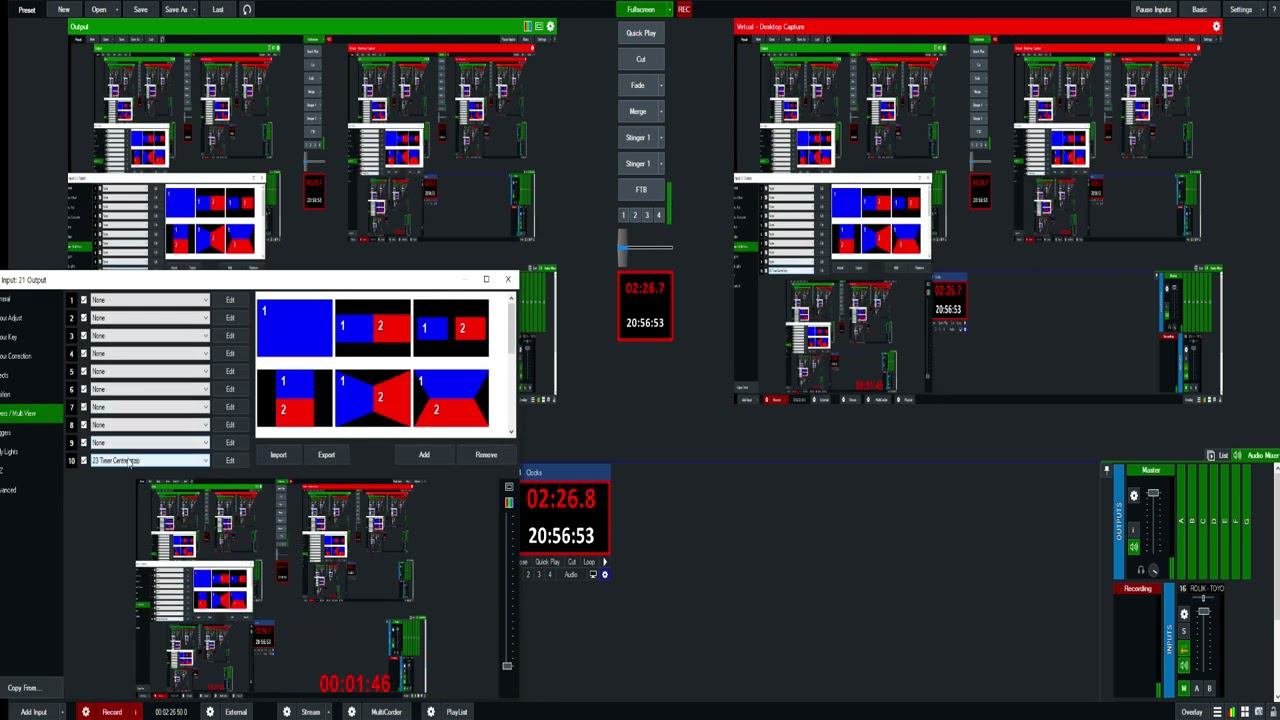1280x720 pixels.
Task: Toggle layer 3 checkbox
Action: 84,336
